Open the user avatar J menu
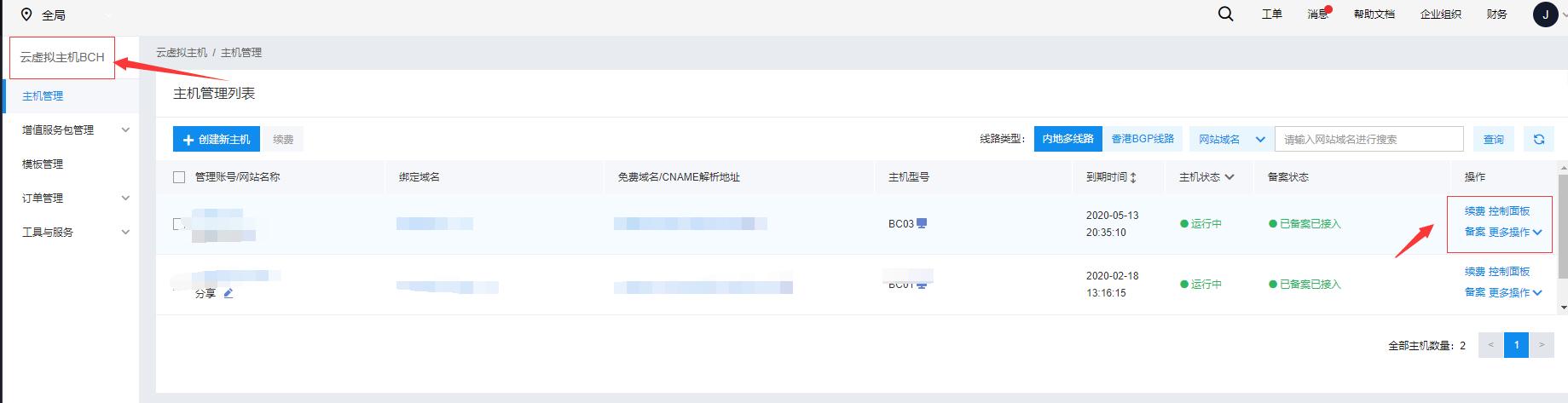This screenshot has height=403, width=1568. (1545, 14)
